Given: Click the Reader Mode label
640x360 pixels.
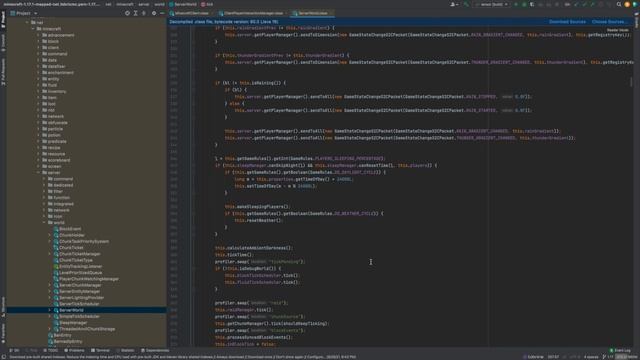Looking at the screenshot, I should click(x=618, y=30).
